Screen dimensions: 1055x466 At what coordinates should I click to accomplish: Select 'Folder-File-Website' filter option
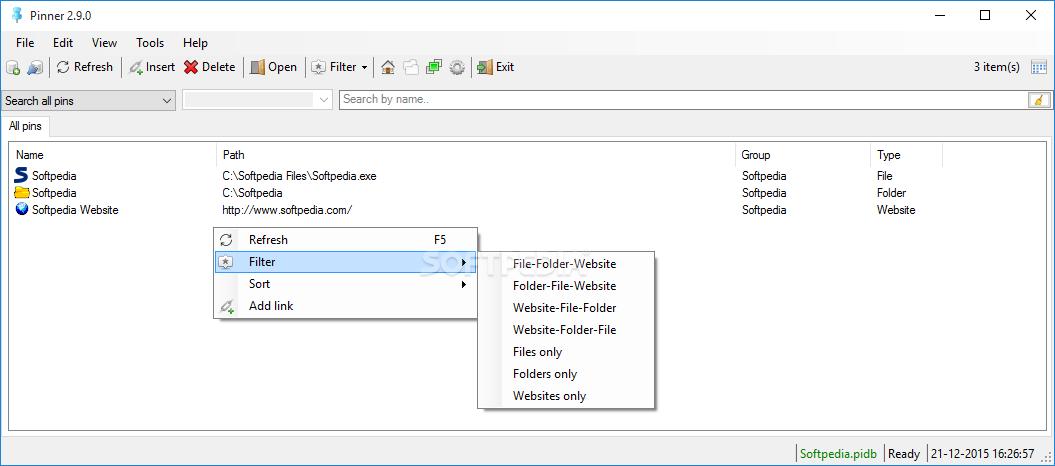click(x=566, y=286)
